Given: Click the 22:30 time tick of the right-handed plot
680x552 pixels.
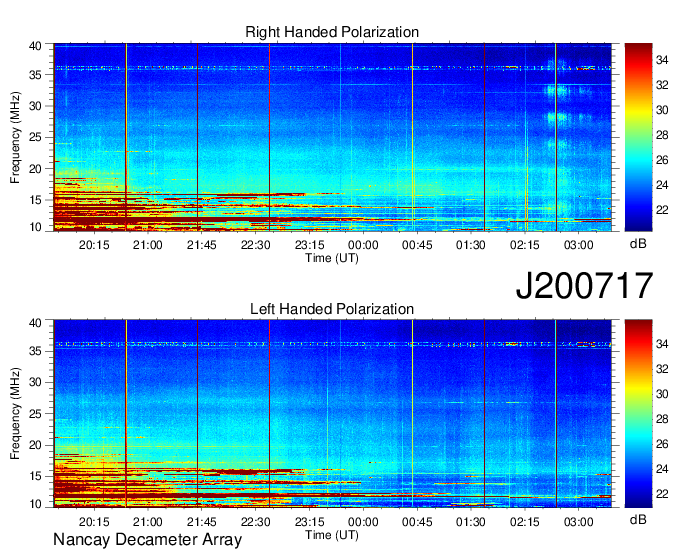Looking at the screenshot, I should pyautogui.click(x=255, y=245).
